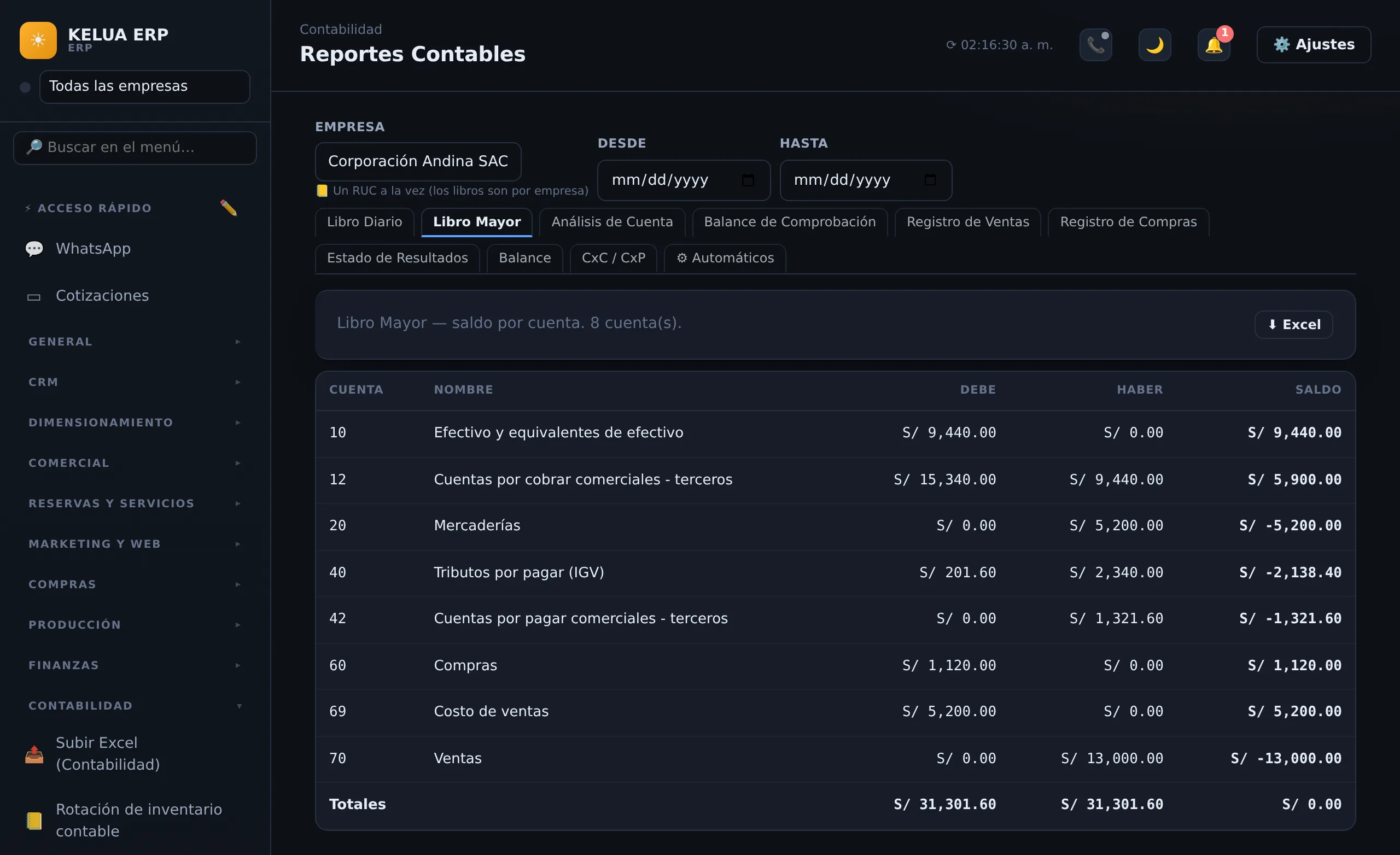Expand the GENERAL menu section

click(135, 342)
